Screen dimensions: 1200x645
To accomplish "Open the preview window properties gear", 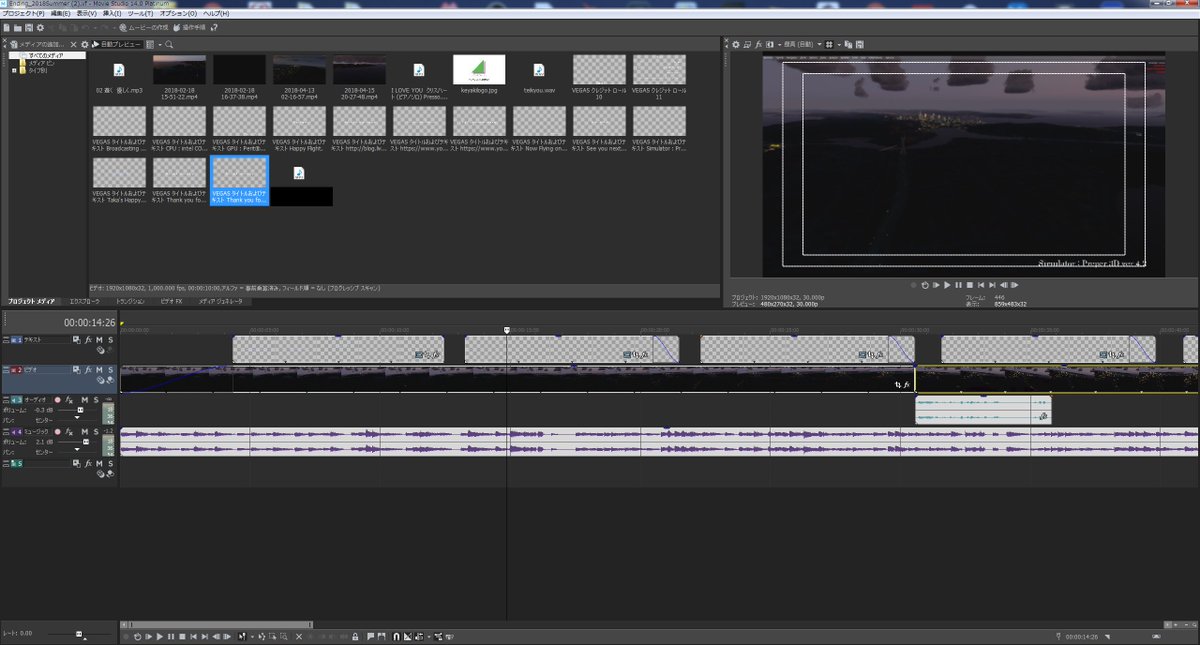I will click(x=736, y=45).
